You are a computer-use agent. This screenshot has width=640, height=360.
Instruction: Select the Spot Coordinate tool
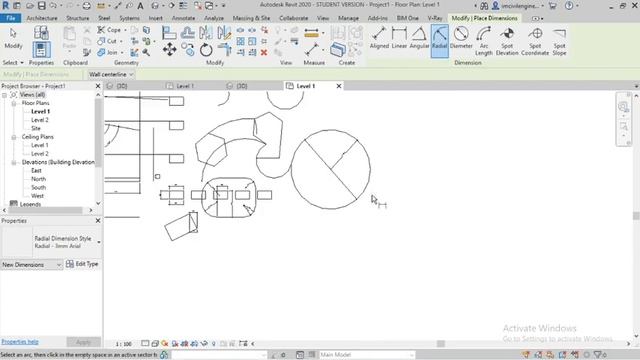pos(535,41)
